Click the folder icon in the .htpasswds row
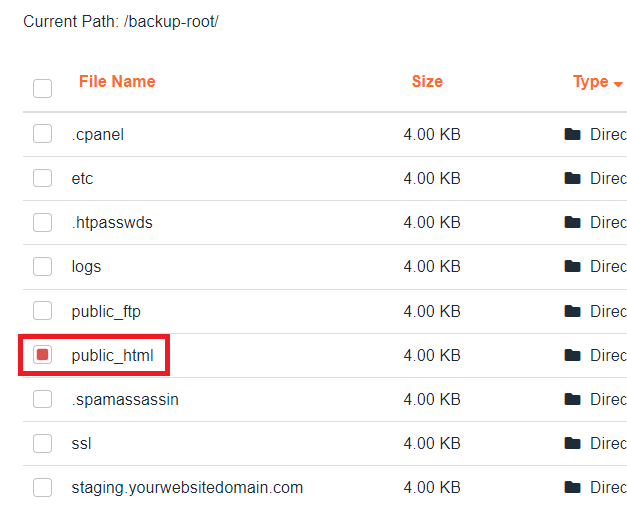The width and height of the screenshot is (627, 510). coord(572,222)
